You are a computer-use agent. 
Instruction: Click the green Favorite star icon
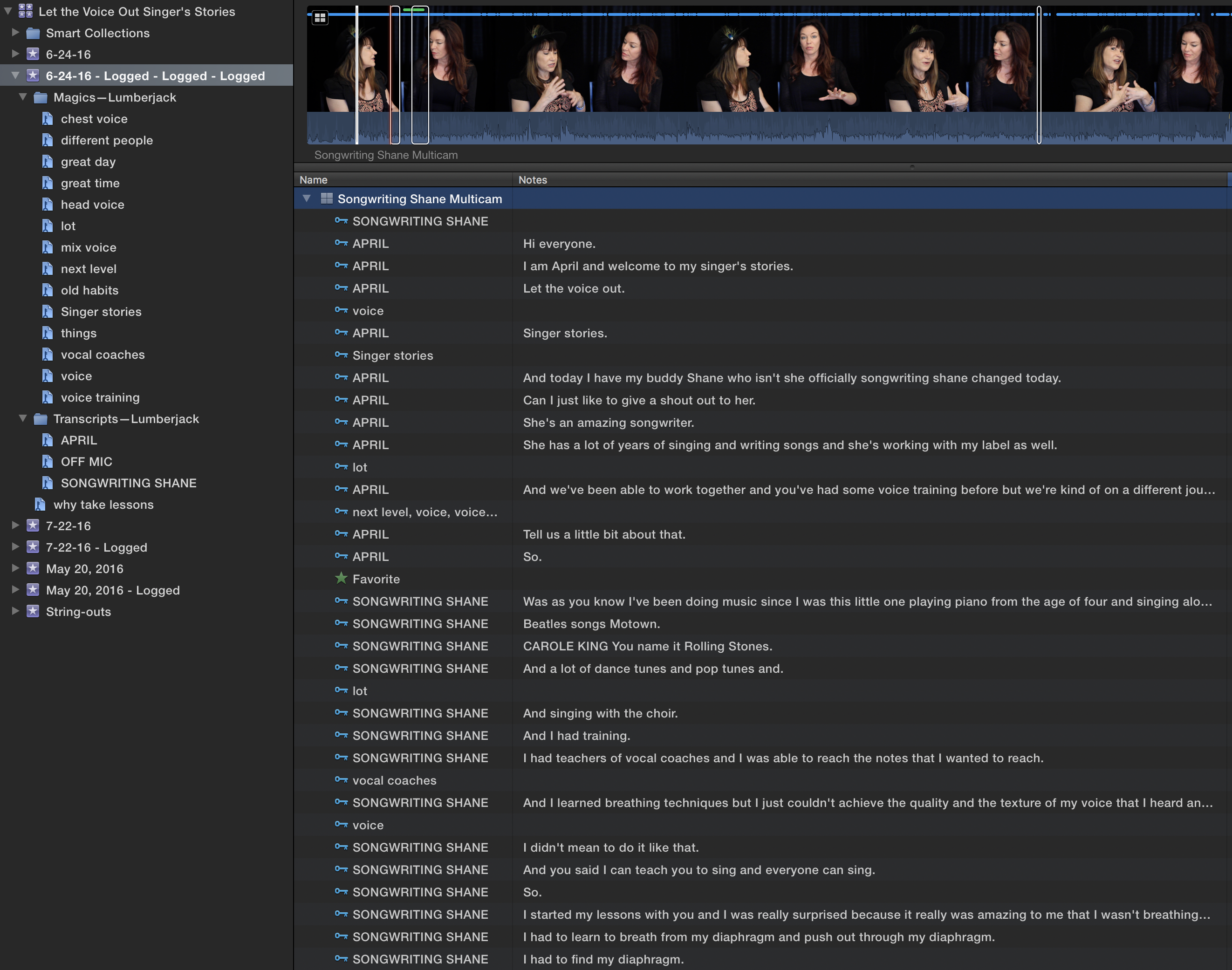pyautogui.click(x=341, y=578)
